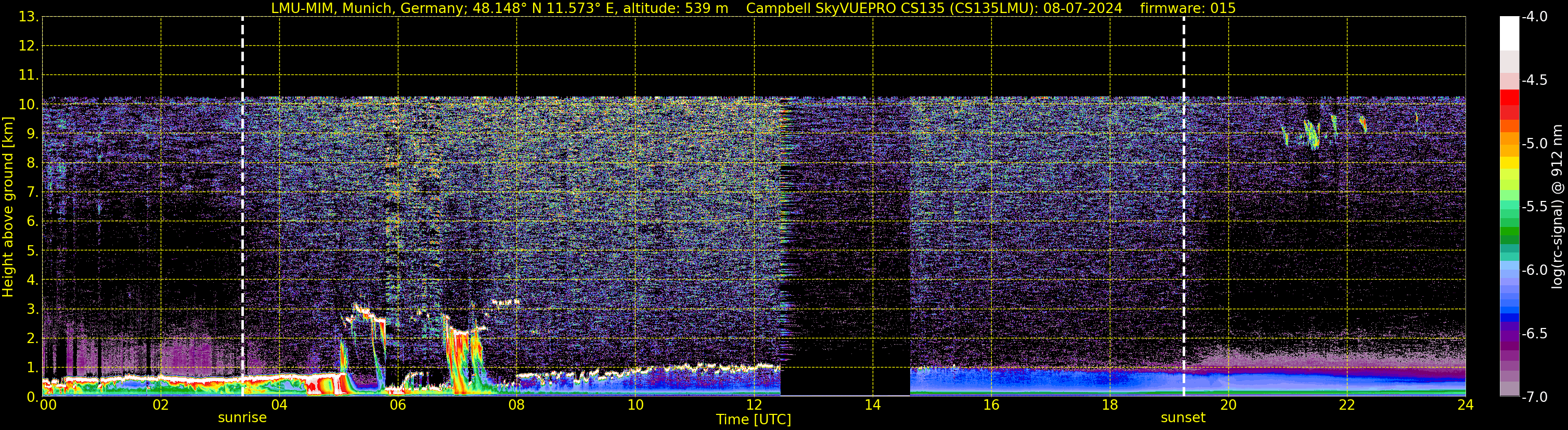The image size is (1568, 430).
Task: Click the x-axis tick label "02"
Action: 161,406
